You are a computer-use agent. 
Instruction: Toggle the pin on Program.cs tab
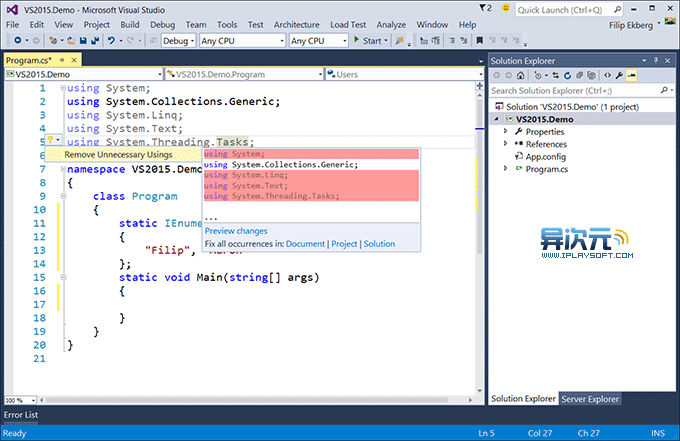[x=62, y=60]
